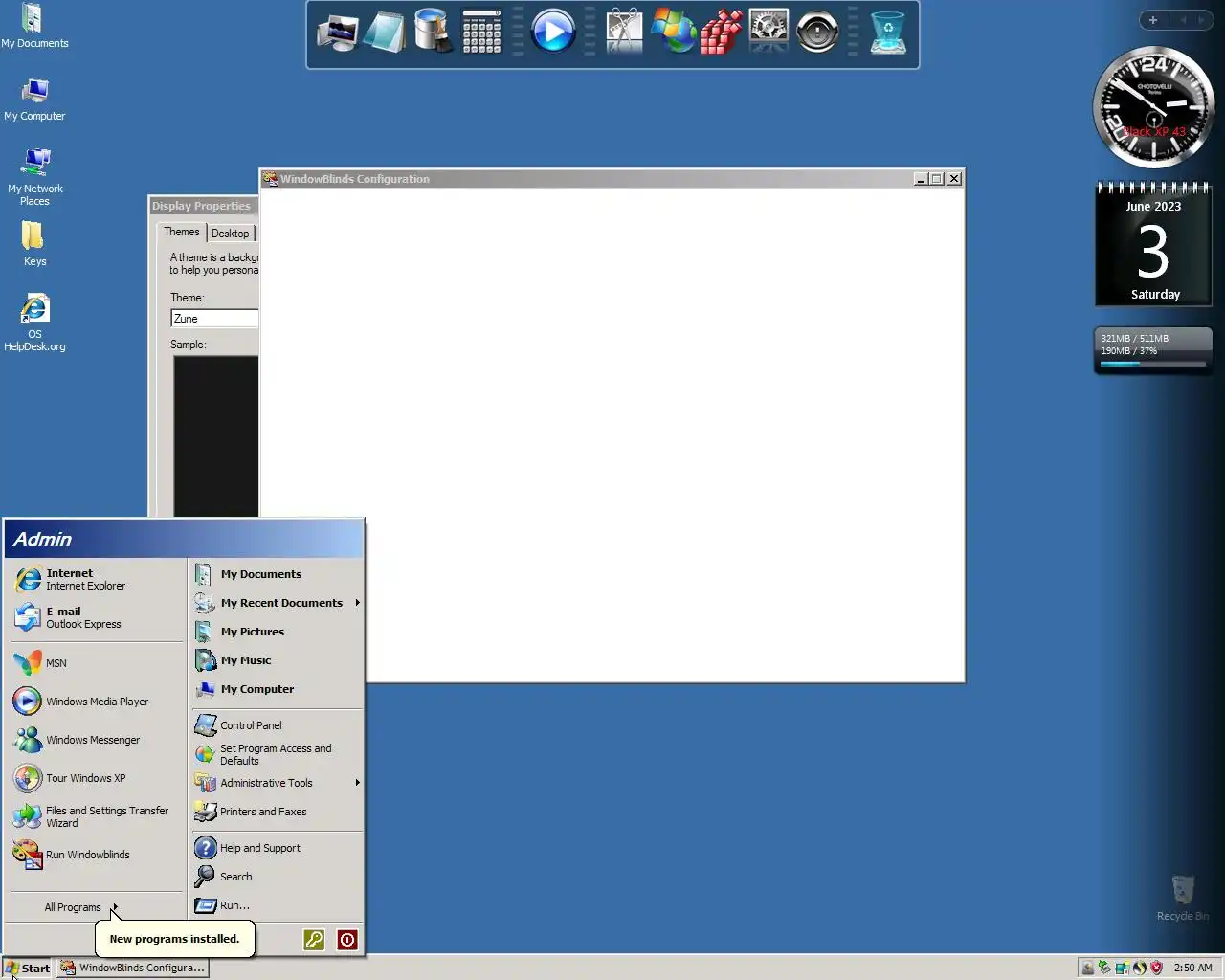Launch the Notepad icon in the dock

click(x=385, y=33)
